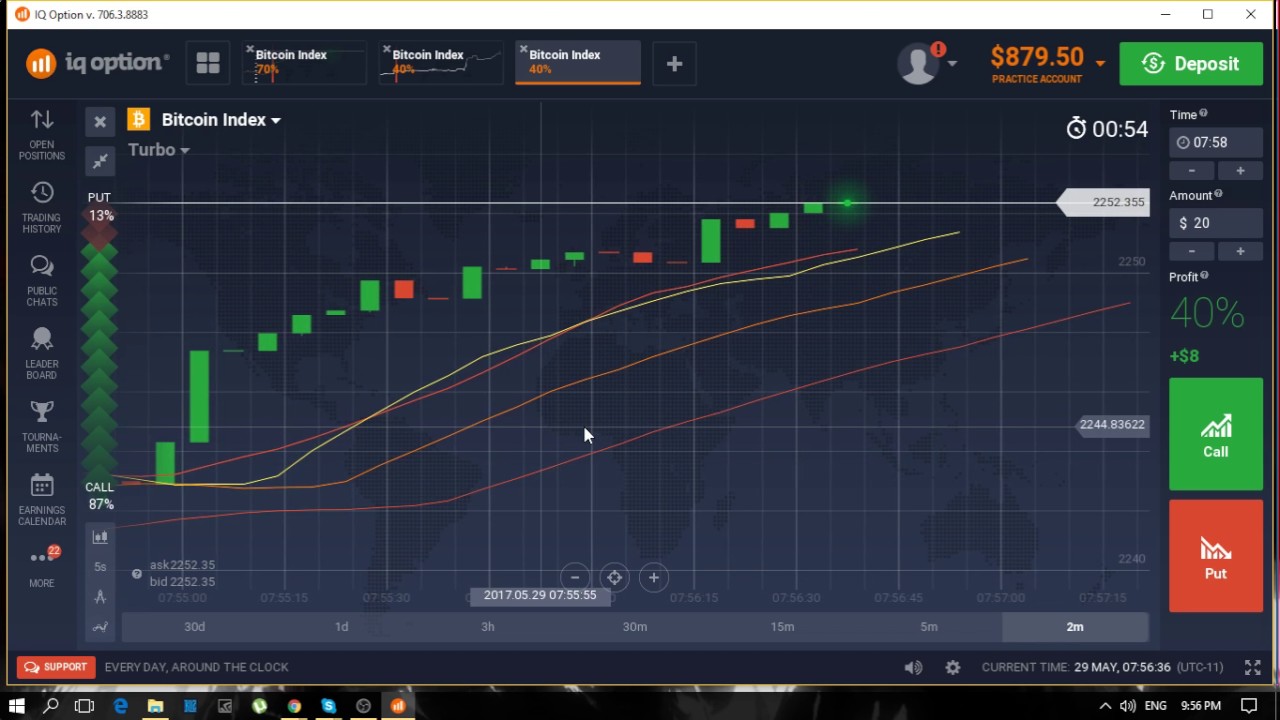This screenshot has width=1280, height=720.
Task: Expand the Bitcoin Index asset dropdown
Action: (221, 120)
